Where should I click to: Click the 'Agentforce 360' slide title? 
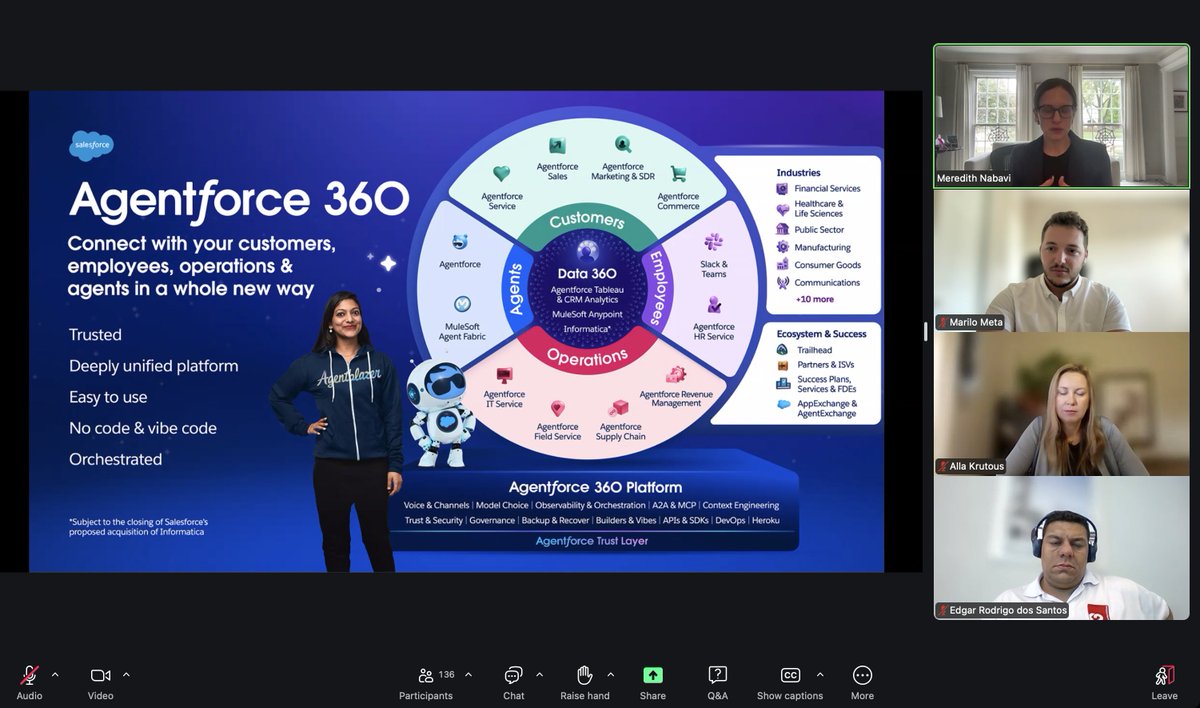pyautogui.click(x=239, y=200)
